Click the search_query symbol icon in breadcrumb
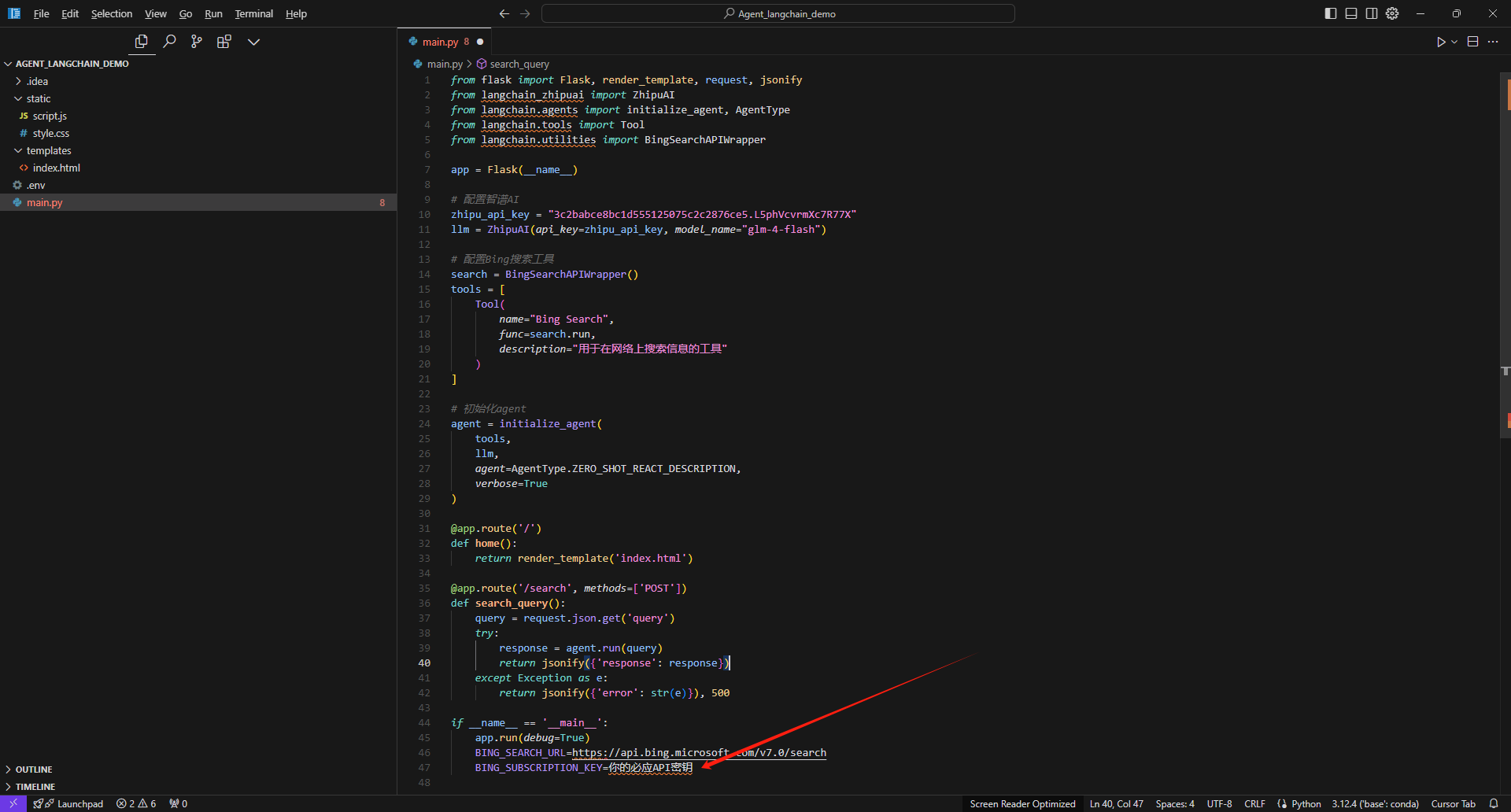The height and width of the screenshot is (812, 1511). 482,64
